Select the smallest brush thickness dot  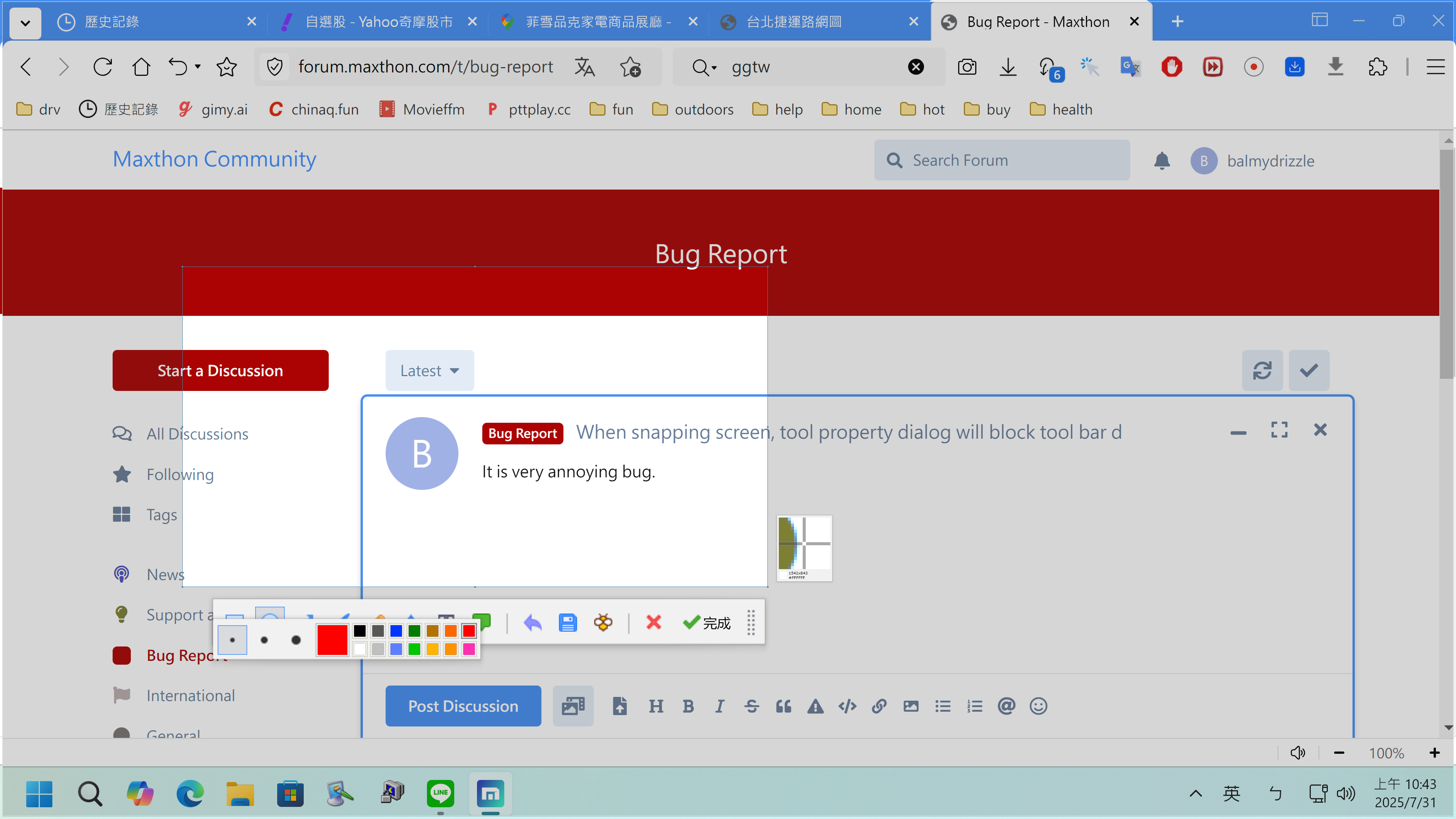click(x=232, y=640)
